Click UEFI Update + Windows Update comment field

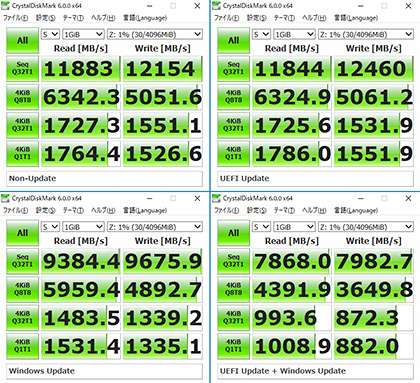tap(315, 371)
